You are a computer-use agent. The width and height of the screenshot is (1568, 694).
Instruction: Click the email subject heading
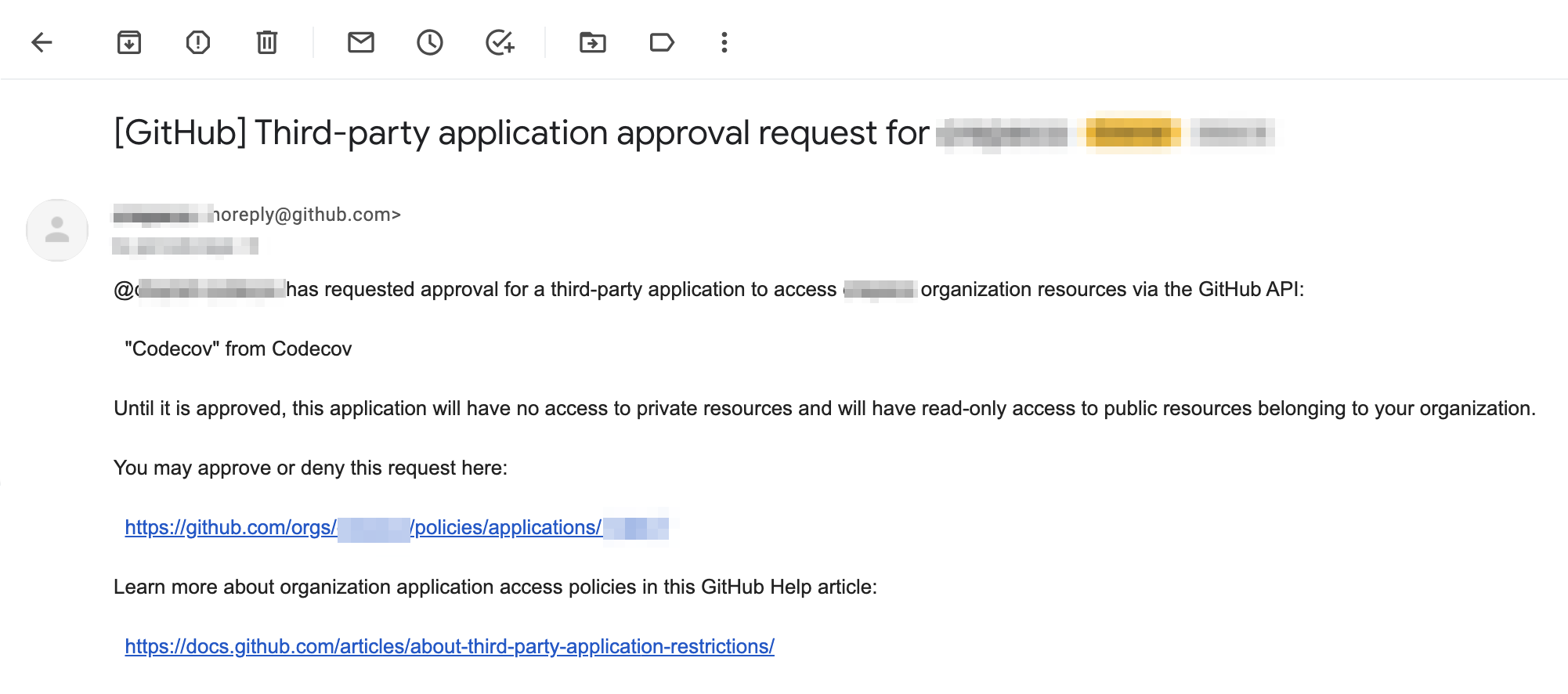[694, 133]
